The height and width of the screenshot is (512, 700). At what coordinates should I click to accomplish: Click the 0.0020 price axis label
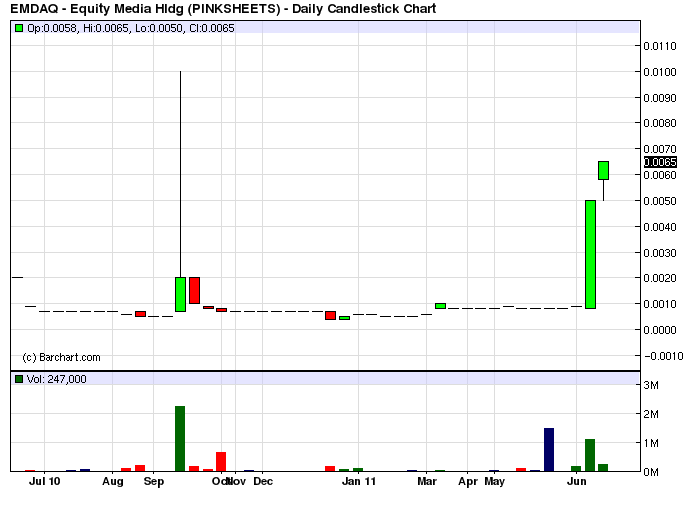pyautogui.click(x=660, y=278)
